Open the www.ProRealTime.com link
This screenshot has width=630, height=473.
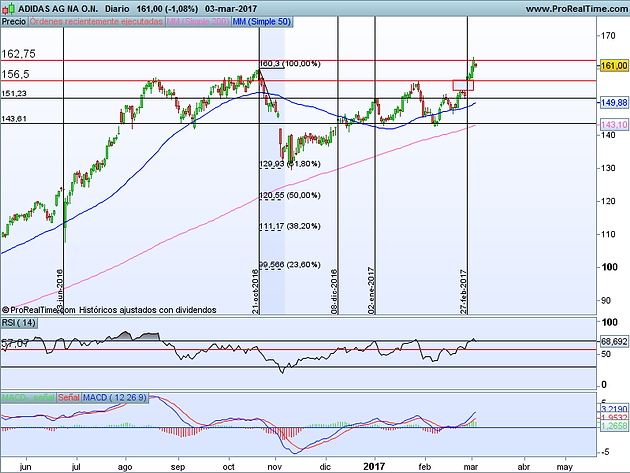(x=577, y=8)
